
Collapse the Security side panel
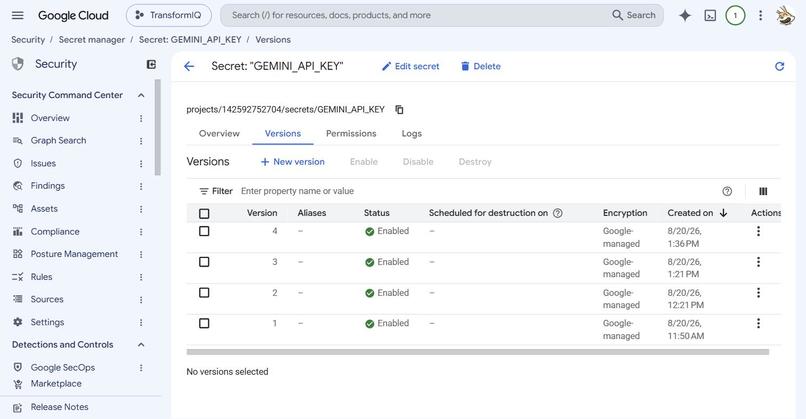(151, 64)
